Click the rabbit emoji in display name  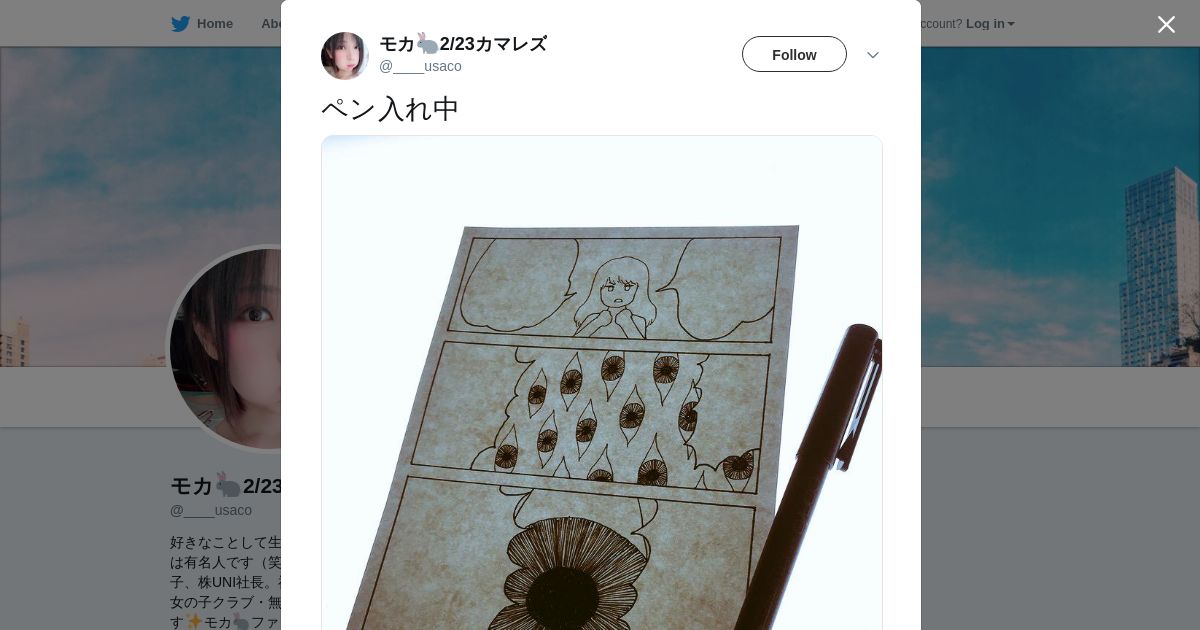click(427, 44)
